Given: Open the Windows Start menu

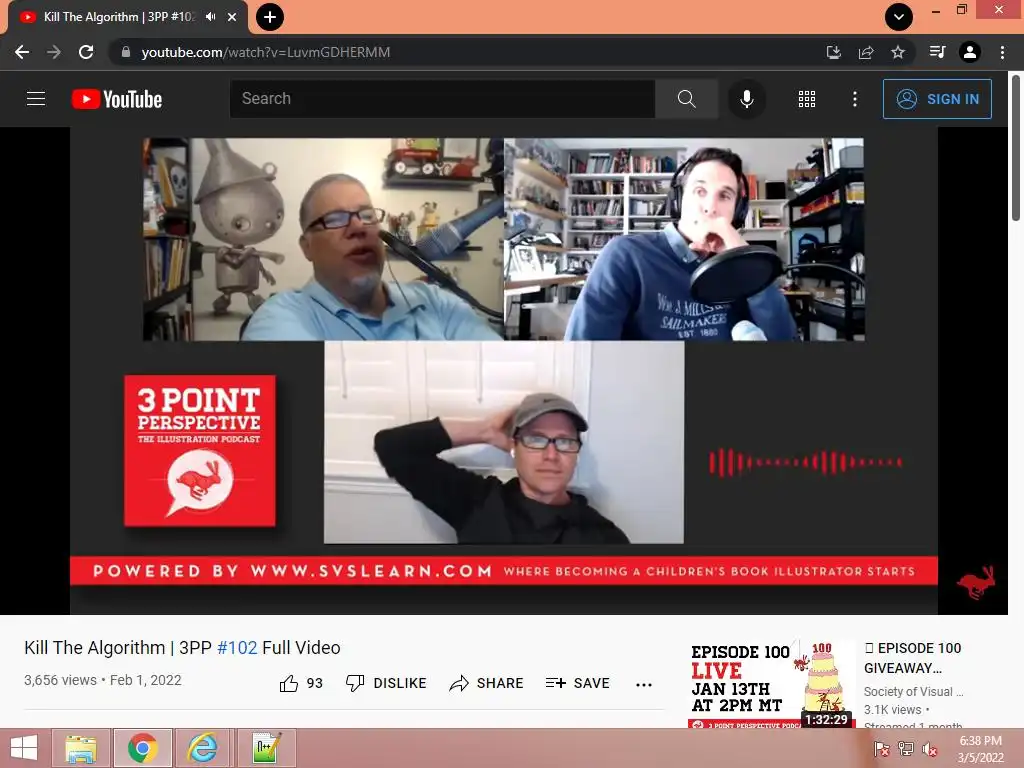Looking at the screenshot, I should coord(24,748).
